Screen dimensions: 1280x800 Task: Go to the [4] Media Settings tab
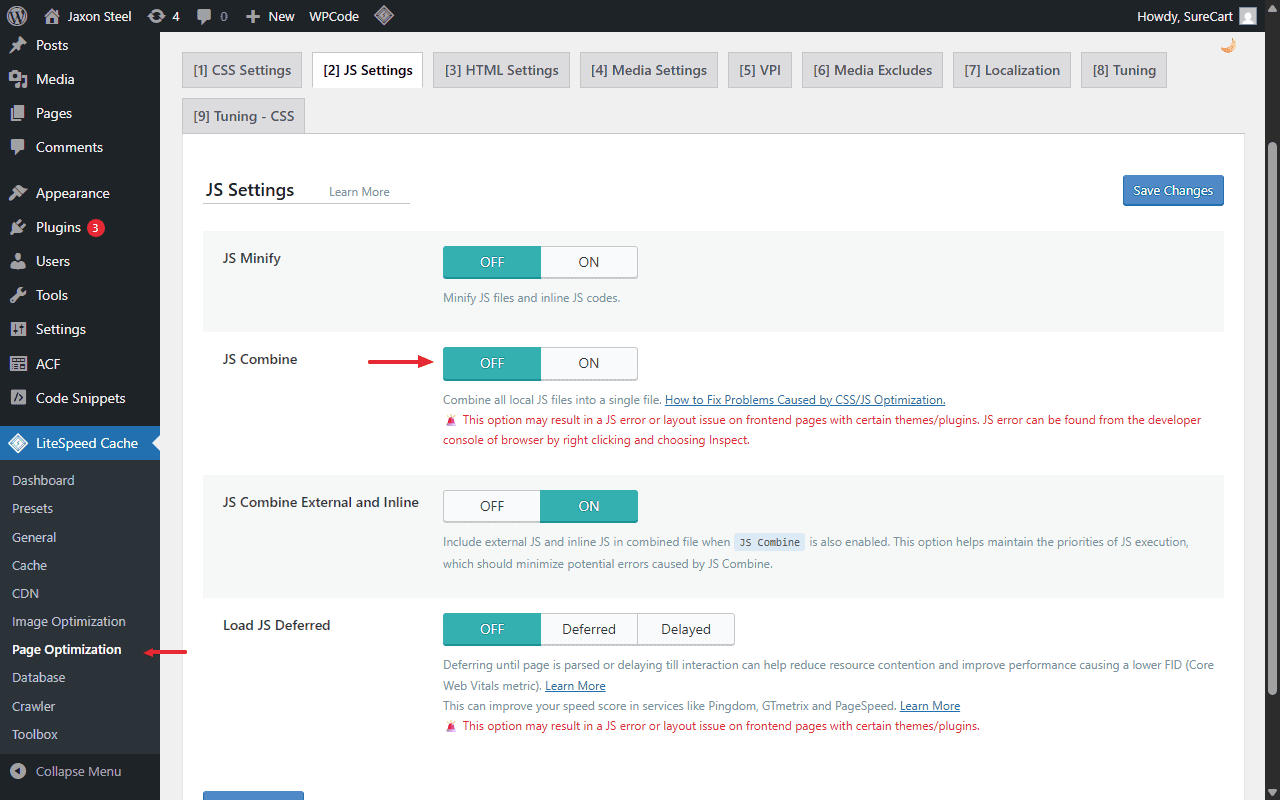point(649,70)
